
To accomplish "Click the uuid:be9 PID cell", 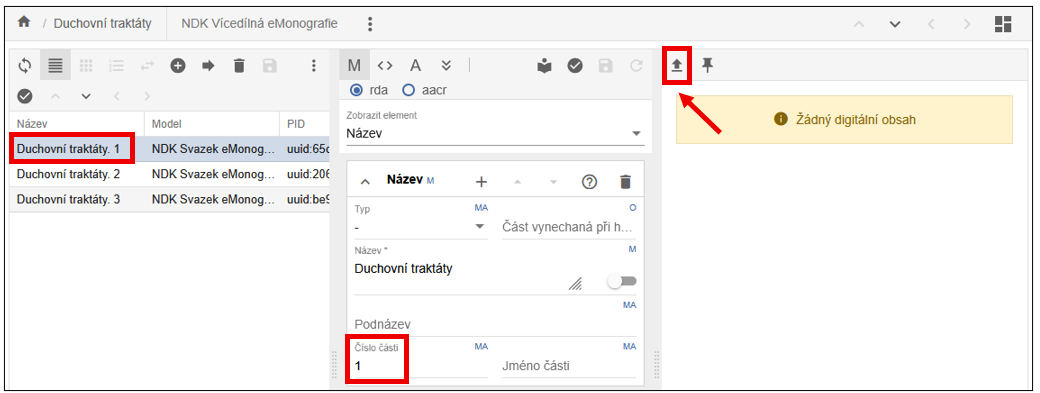I will click(x=308, y=199).
